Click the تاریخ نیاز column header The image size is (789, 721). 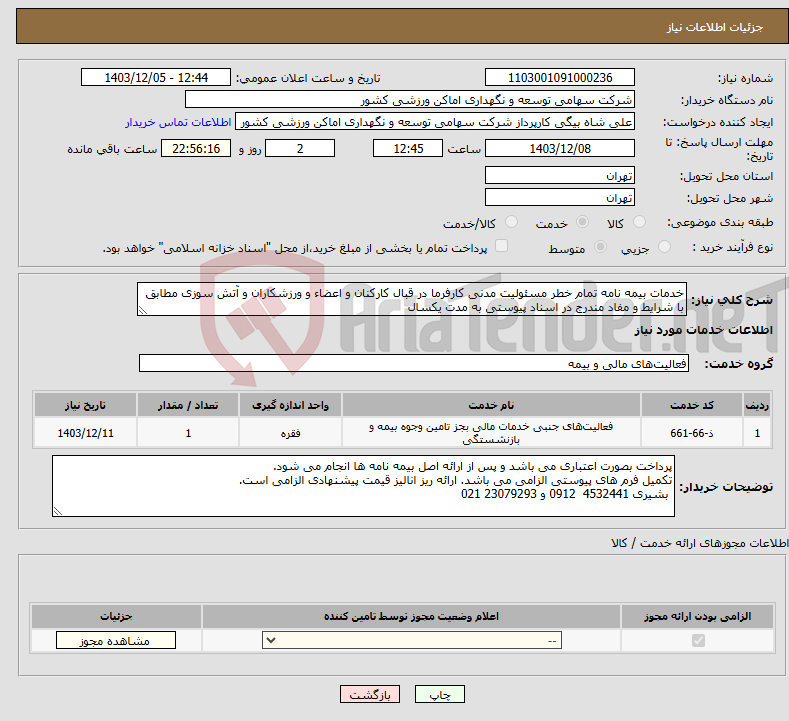coord(86,405)
